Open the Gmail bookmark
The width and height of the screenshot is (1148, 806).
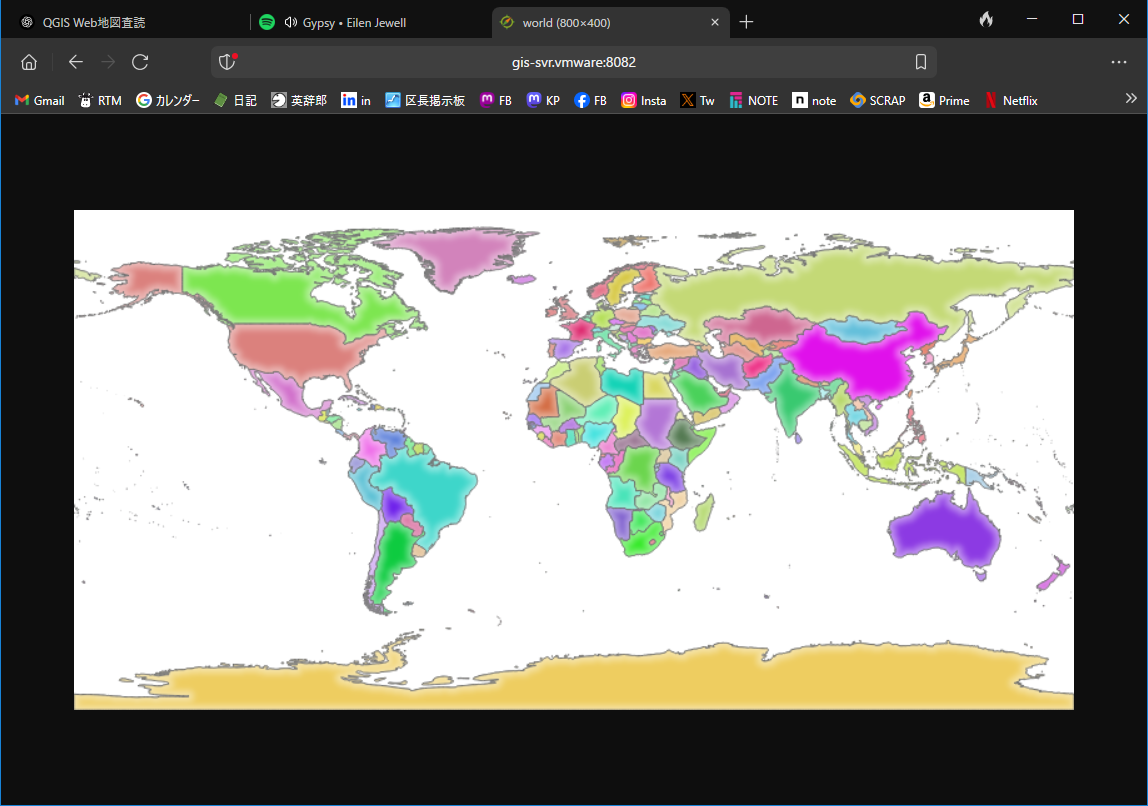(x=40, y=100)
